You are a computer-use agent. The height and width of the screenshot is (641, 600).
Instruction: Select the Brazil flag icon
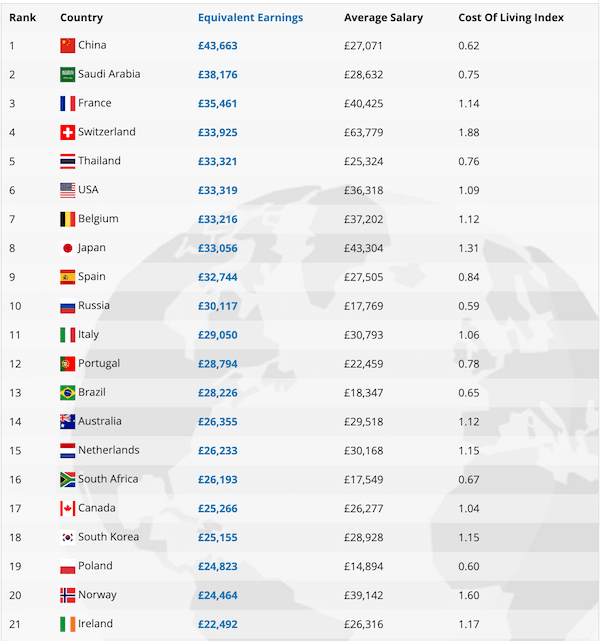point(67,393)
